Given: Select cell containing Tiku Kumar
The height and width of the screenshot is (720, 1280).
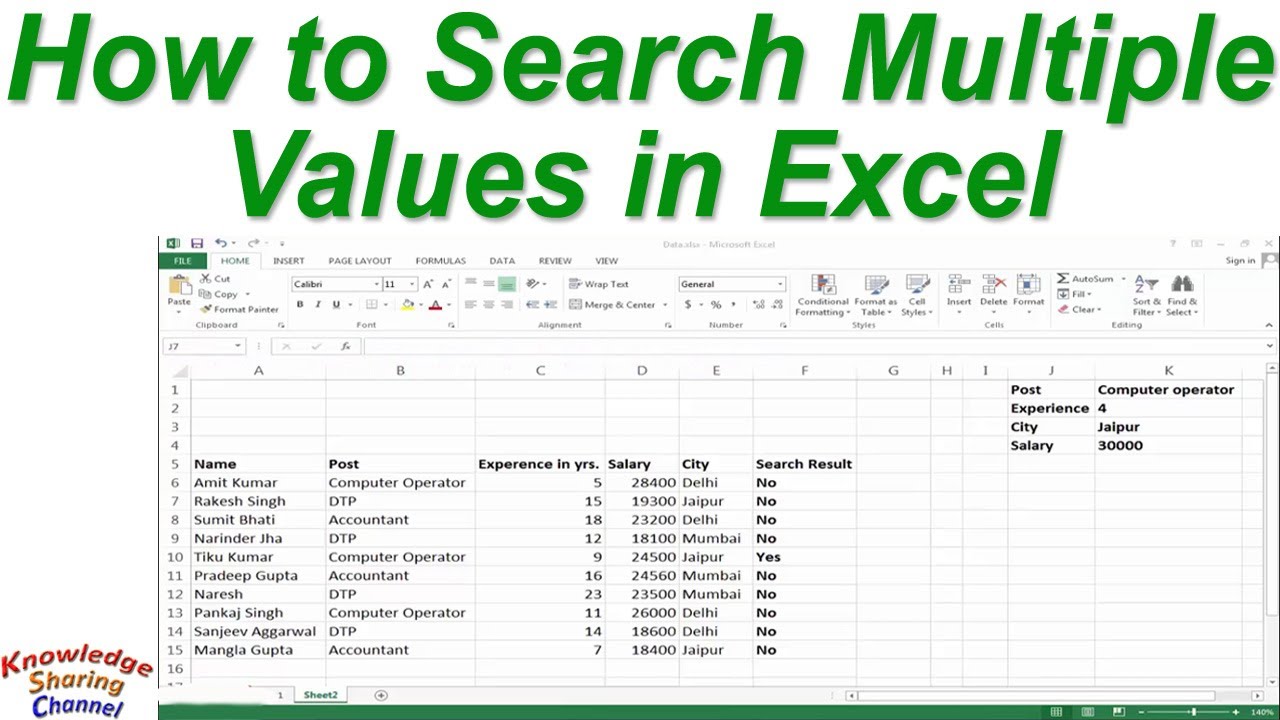Looking at the screenshot, I should pyautogui.click(x=258, y=557).
